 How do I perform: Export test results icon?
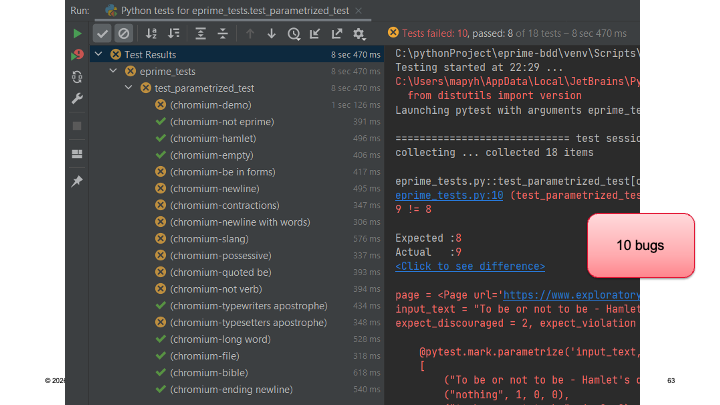tap(337, 34)
